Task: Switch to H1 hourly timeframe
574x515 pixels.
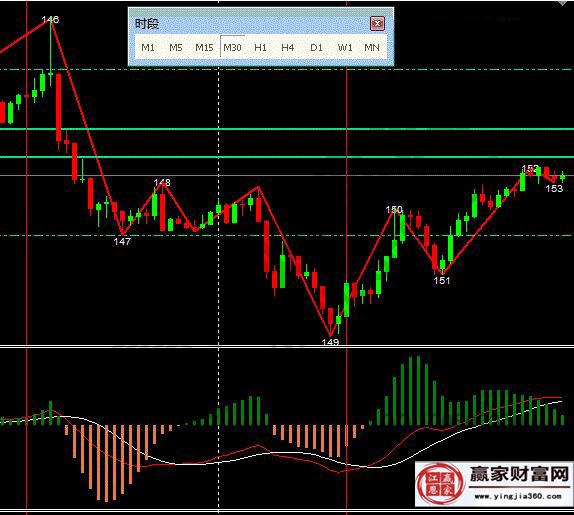Action: coord(260,48)
